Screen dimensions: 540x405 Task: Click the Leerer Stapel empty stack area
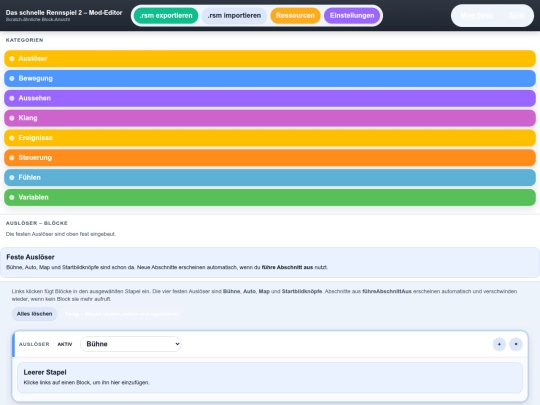270,377
